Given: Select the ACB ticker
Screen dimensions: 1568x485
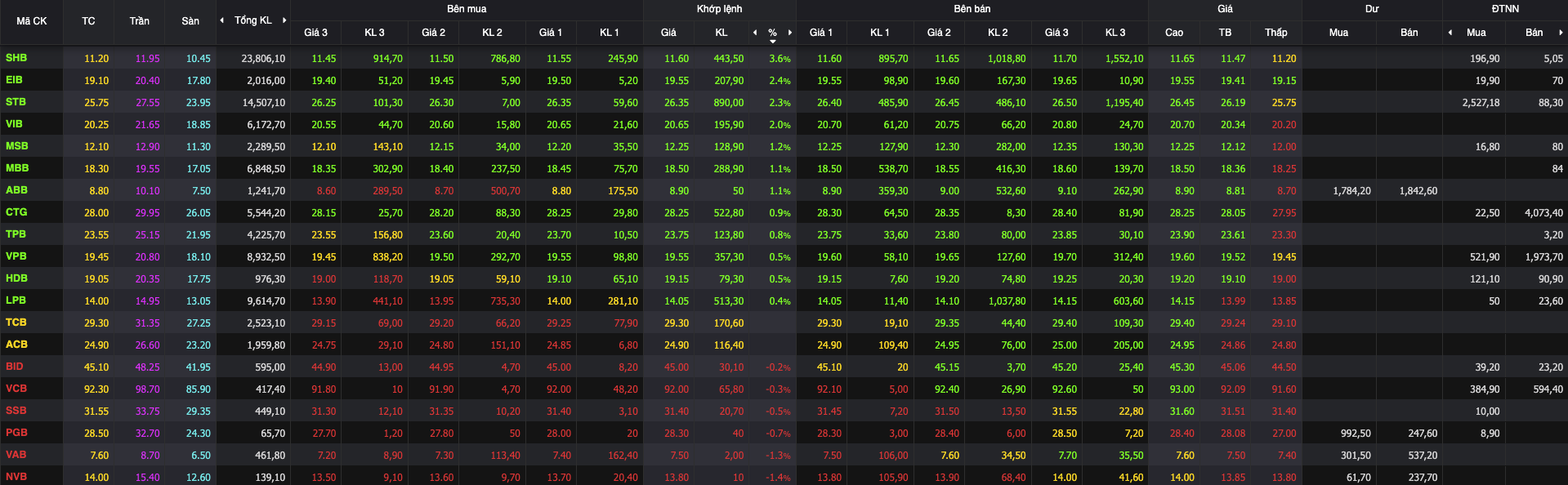Looking at the screenshot, I should pyautogui.click(x=16, y=345).
